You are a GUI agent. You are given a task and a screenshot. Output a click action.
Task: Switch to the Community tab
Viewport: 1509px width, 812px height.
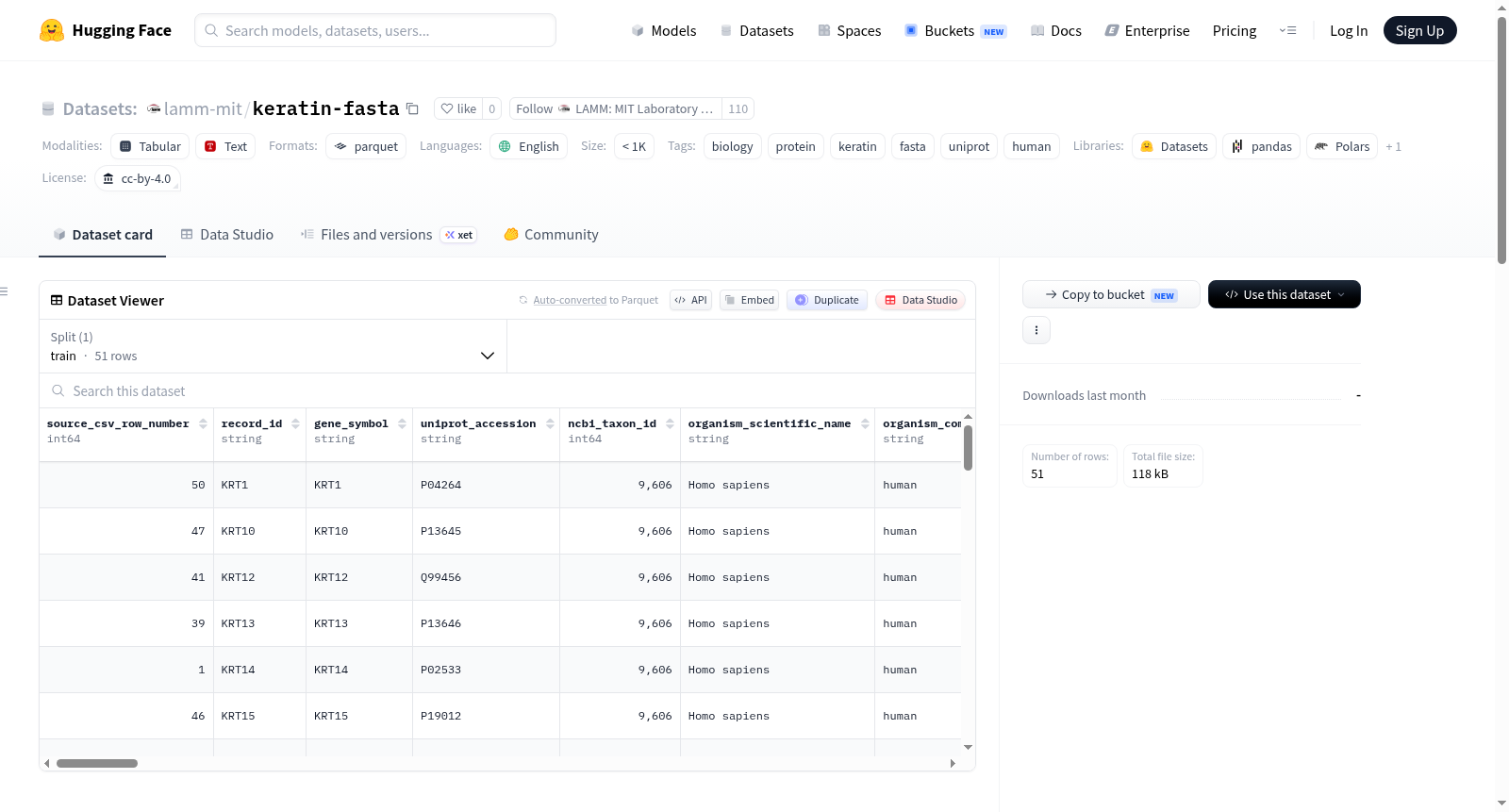click(551, 234)
